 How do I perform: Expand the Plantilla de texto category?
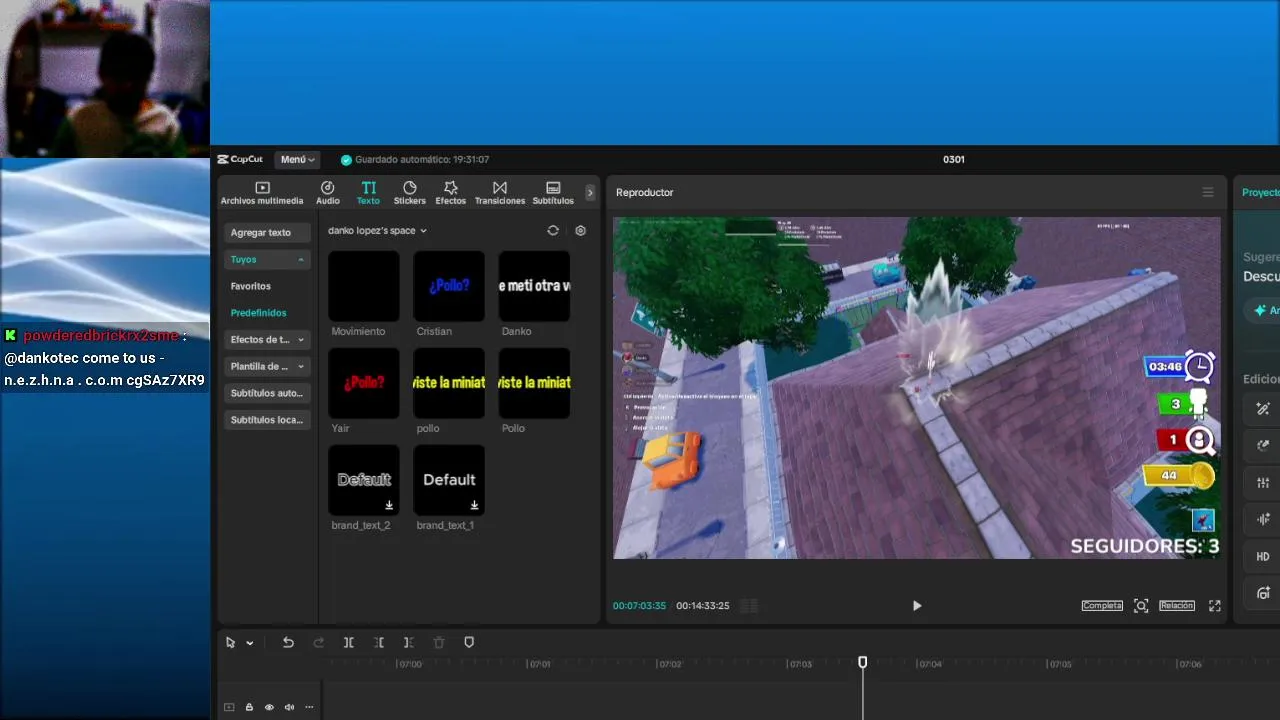click(x=267, y=366)
